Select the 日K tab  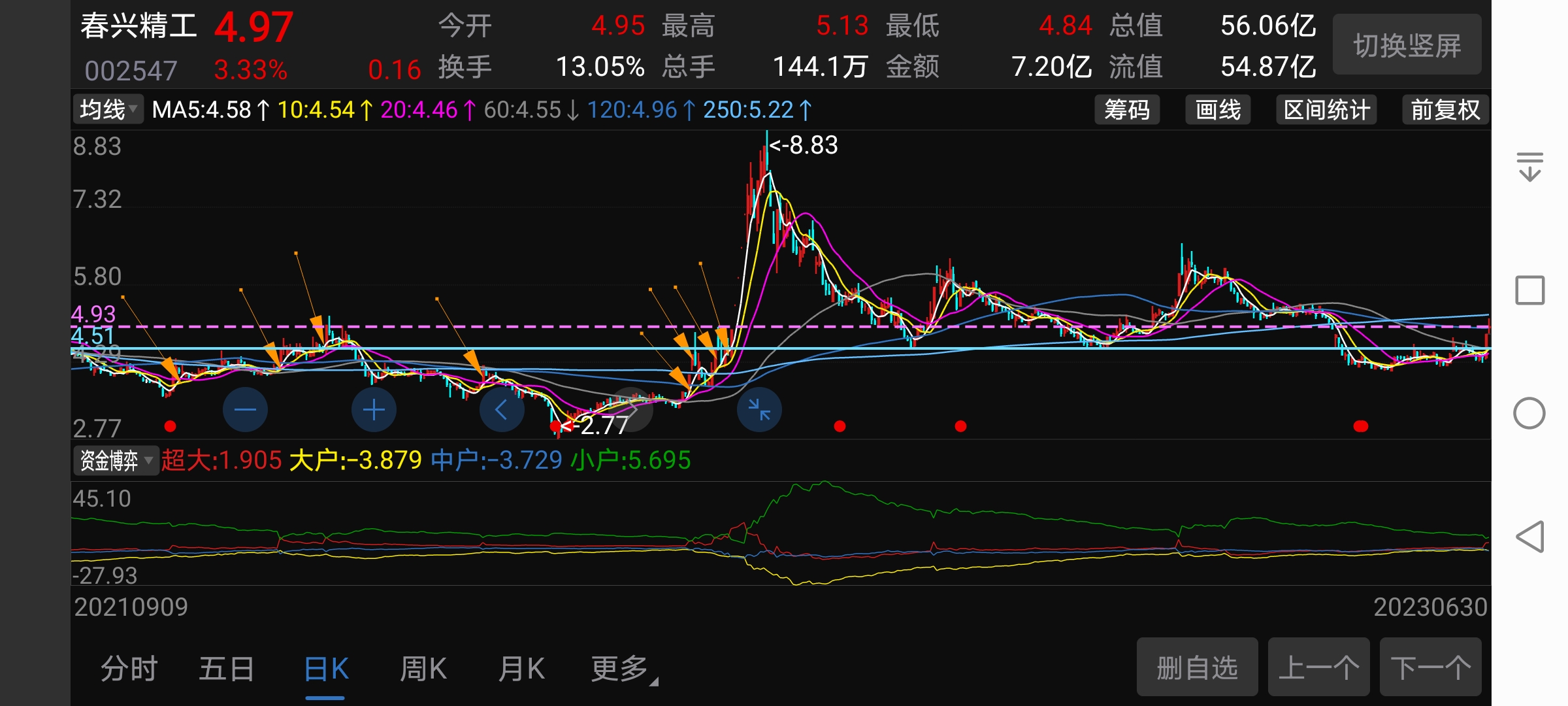(325, 669)
